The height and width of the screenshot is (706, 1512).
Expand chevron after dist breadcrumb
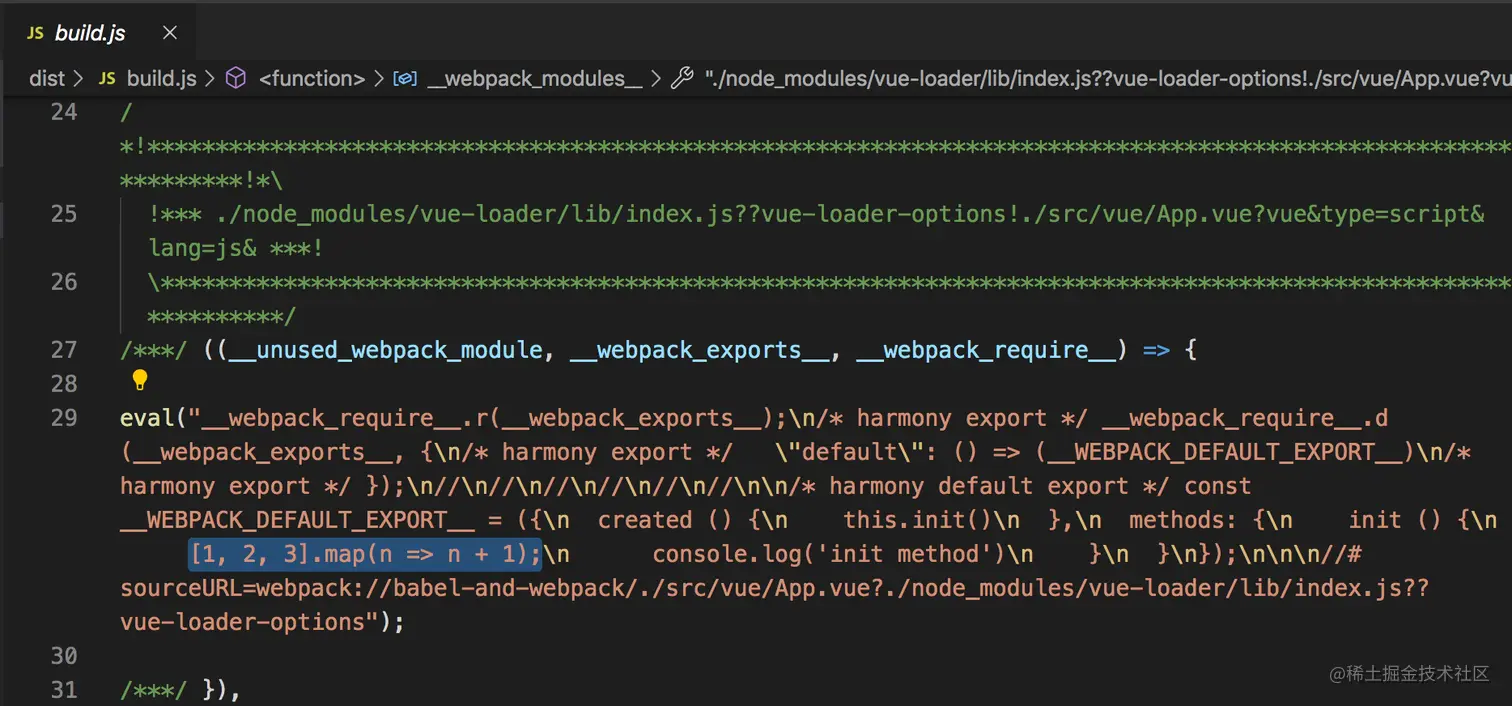tap(78, 78)
